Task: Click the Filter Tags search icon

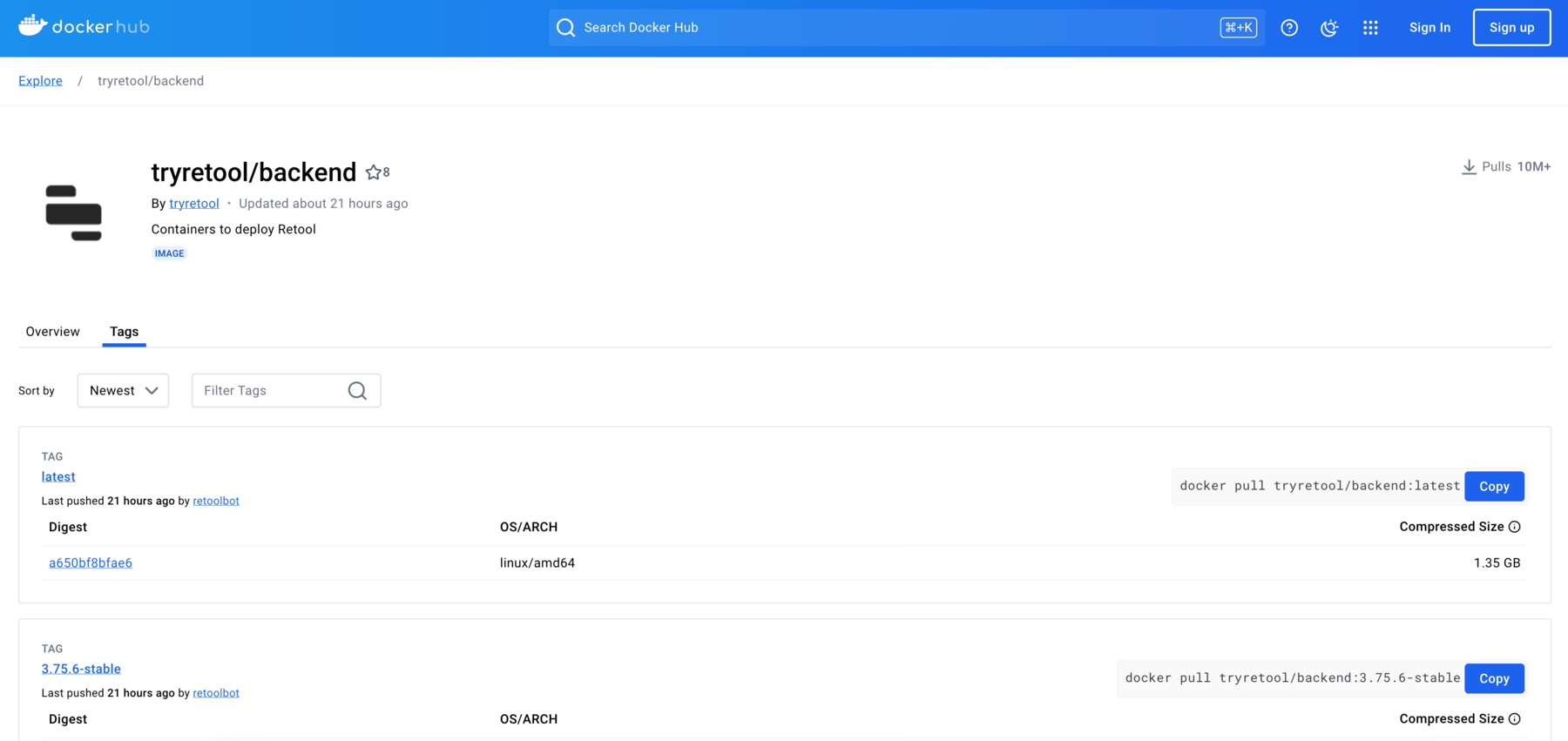Action: pyautogui.click(x=357, y=391)
